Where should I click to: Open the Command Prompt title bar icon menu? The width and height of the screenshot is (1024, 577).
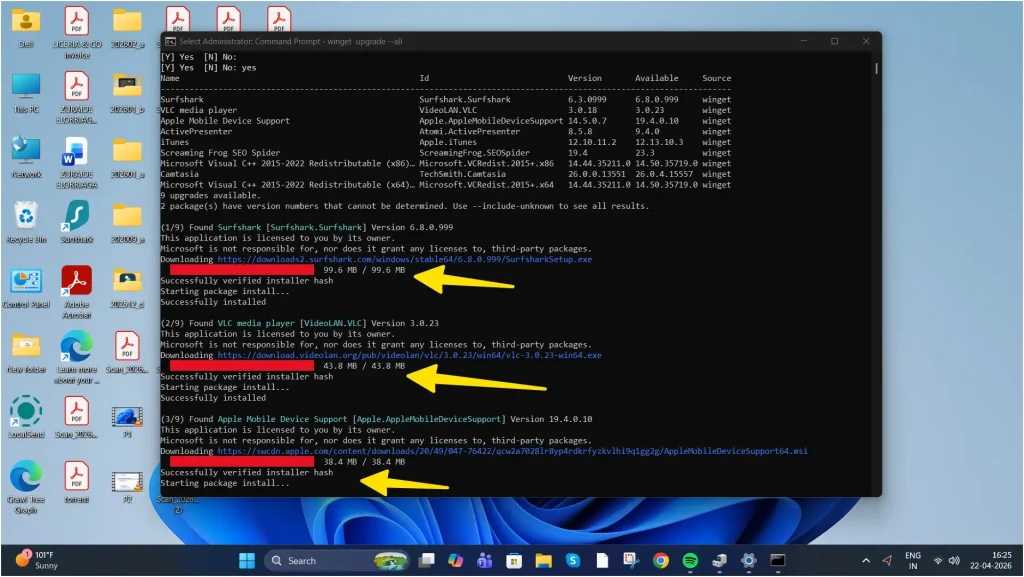(x=170, y=41)
